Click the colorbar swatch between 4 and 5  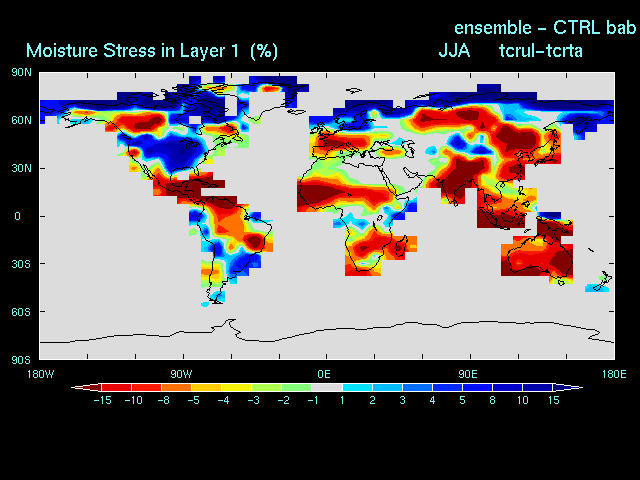pos(447,387)
